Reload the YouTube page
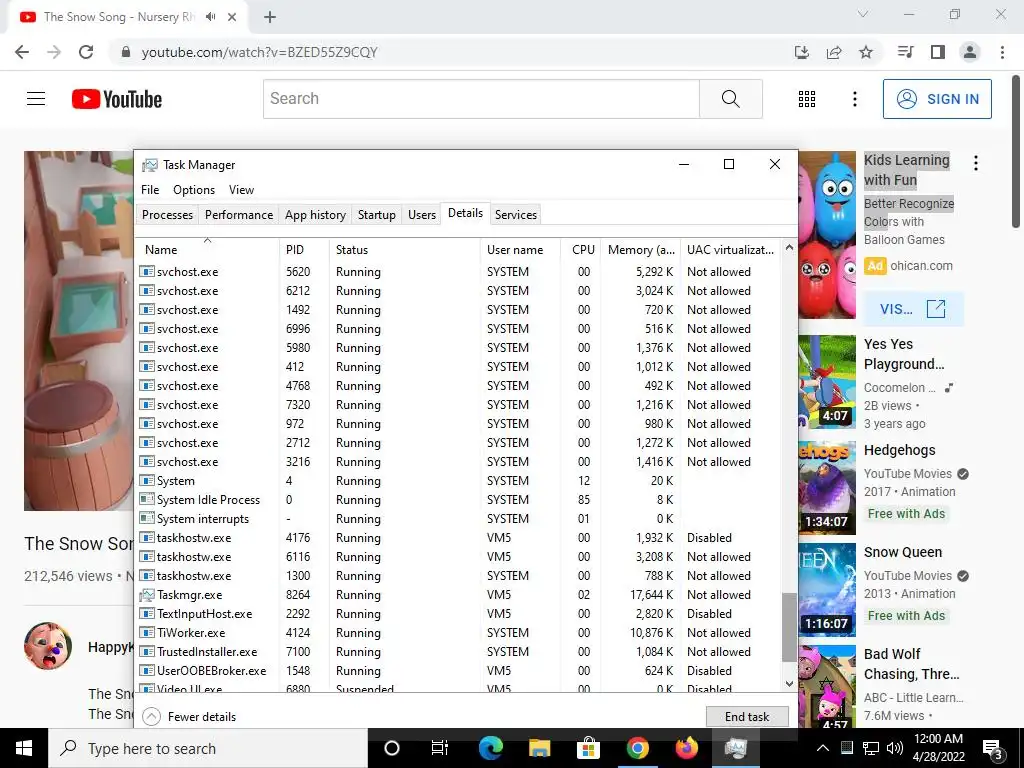This screenshot has width=1024, height=768. pyautogui.click(x=86, y=52)
